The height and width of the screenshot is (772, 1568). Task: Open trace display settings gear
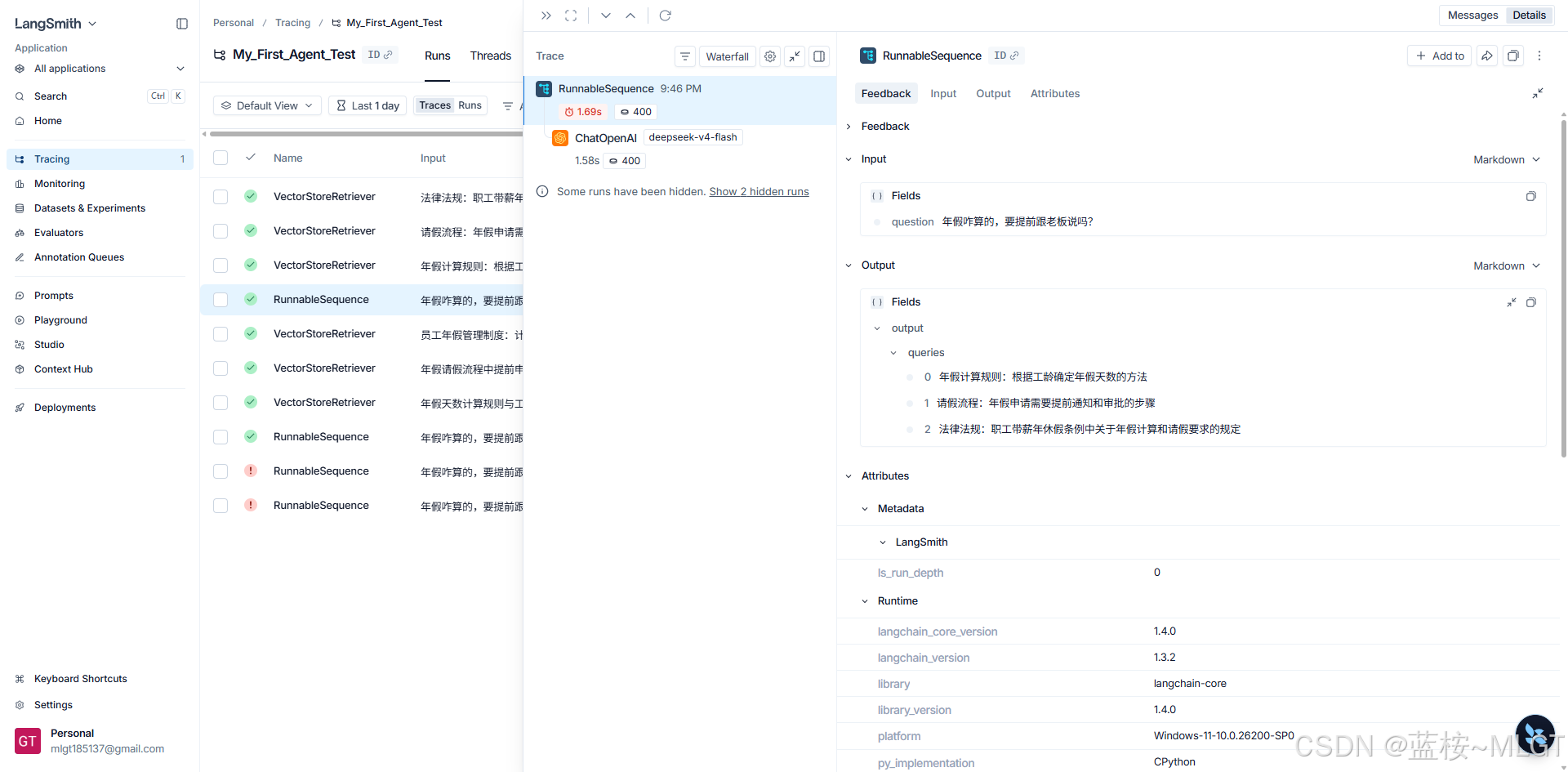point(770,56)
